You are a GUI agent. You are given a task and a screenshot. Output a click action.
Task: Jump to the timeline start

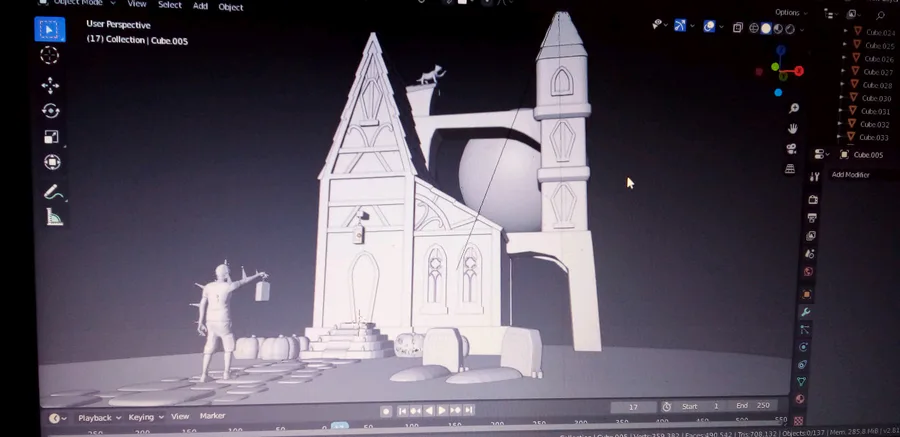click(403, 411)
